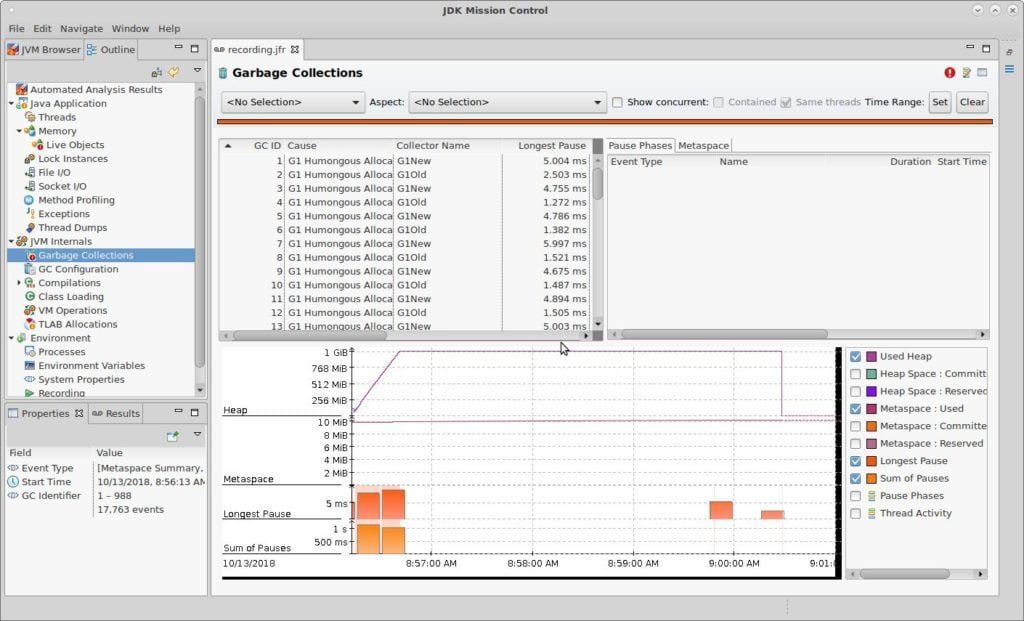Open Automated Analysis Results icon in outline
Image resolution: width=1024 pixels, height=621 pixels.
click(22, 89)
